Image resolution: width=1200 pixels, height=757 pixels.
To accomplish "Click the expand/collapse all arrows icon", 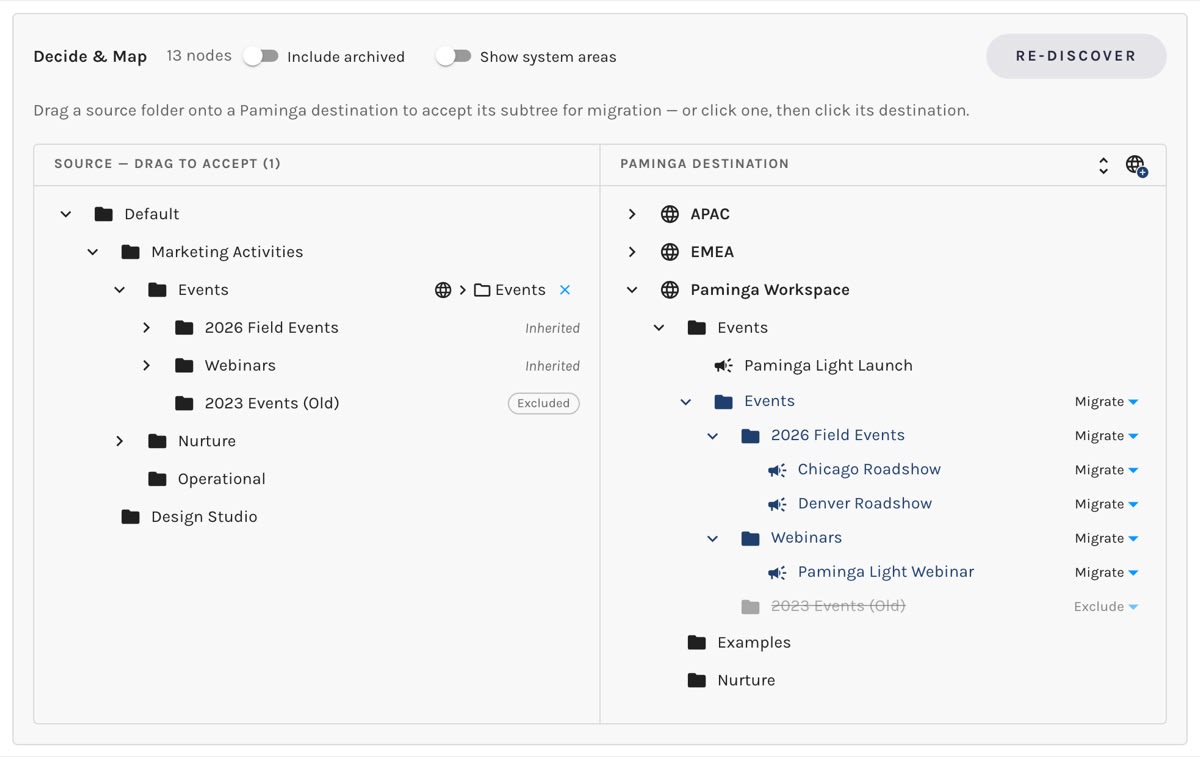I will tap(1103, 165).
